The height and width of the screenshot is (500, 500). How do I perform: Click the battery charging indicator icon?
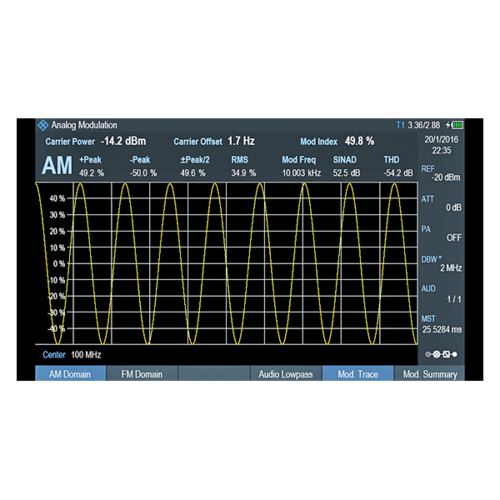click(x=455, y=125)
